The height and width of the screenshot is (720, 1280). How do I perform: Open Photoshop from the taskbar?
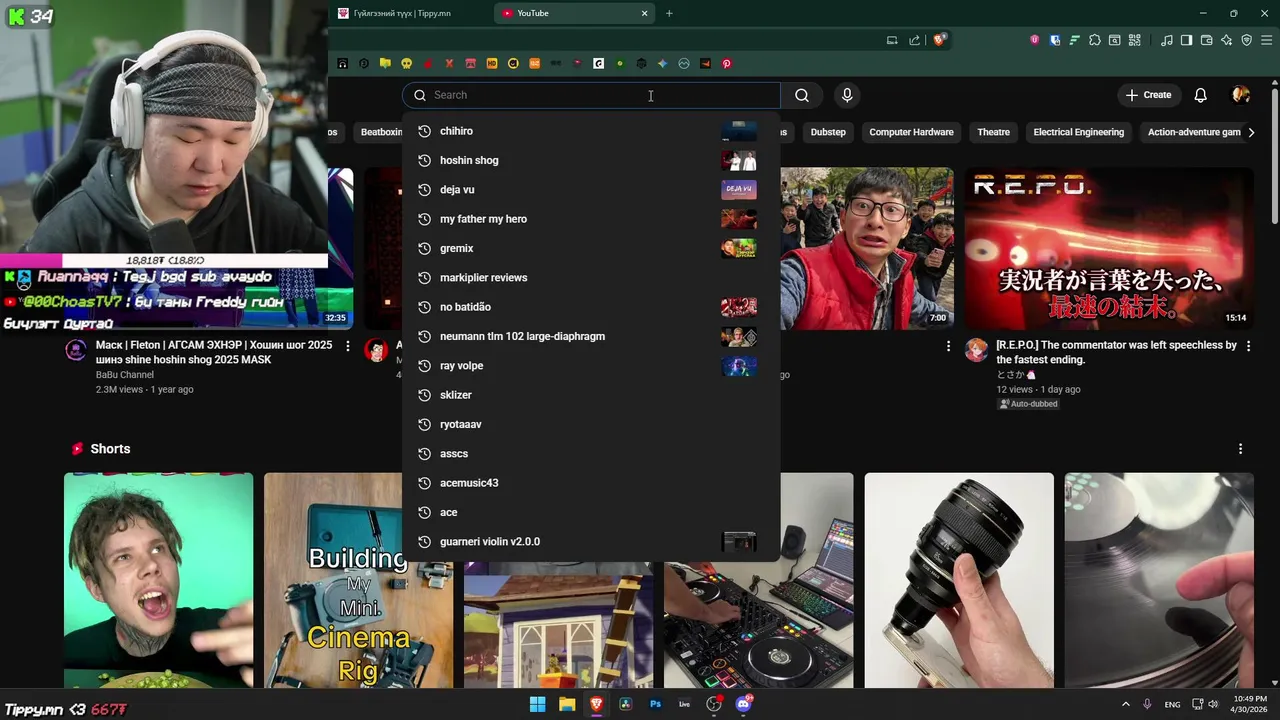click(x=655, y=704)
